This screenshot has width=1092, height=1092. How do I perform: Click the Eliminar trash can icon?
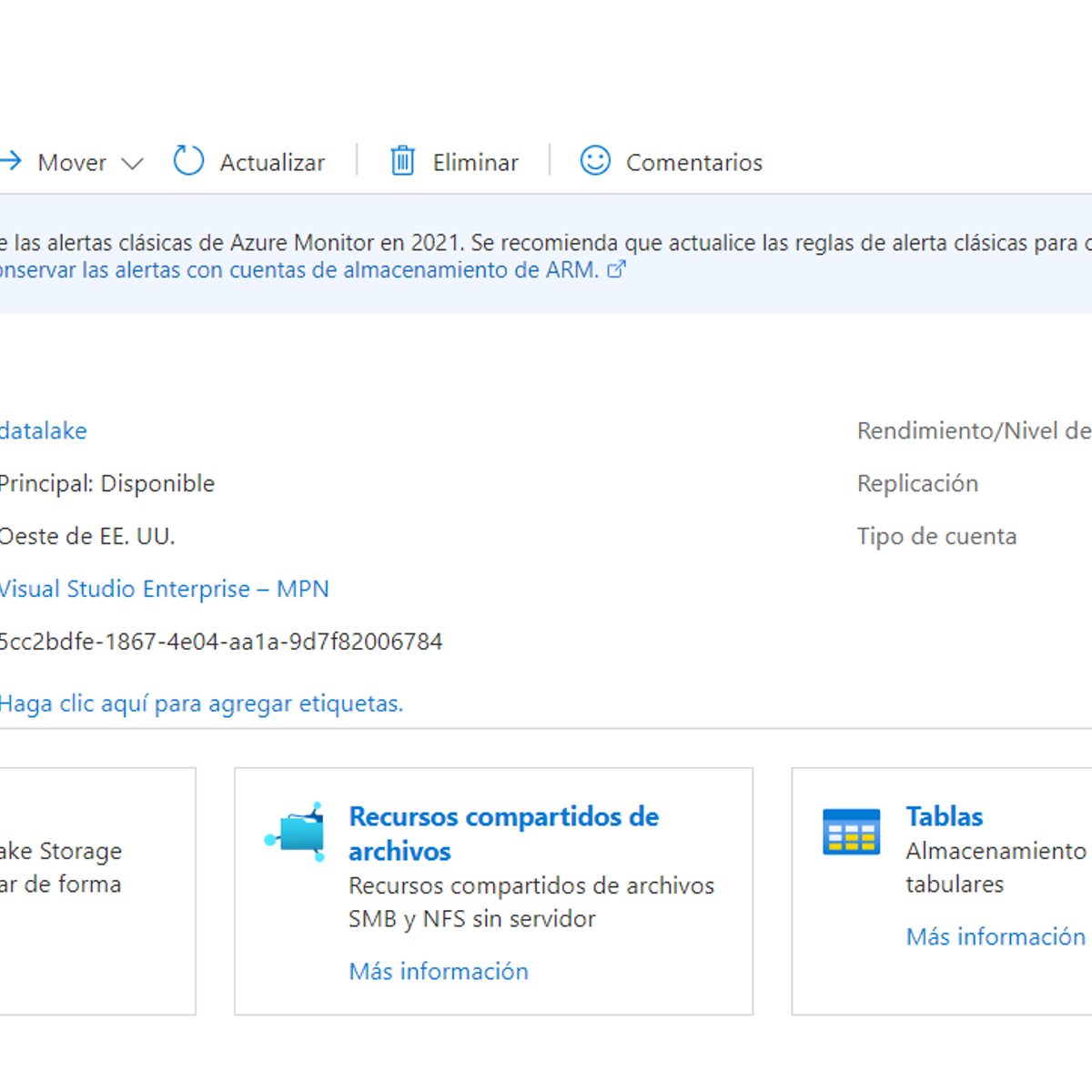(x=403, y=161)
